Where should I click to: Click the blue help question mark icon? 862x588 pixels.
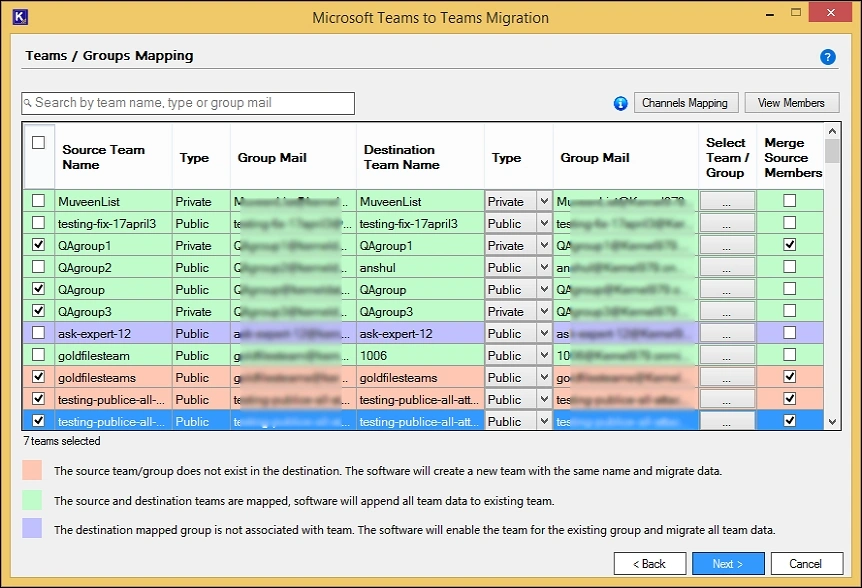click(827, 57)
